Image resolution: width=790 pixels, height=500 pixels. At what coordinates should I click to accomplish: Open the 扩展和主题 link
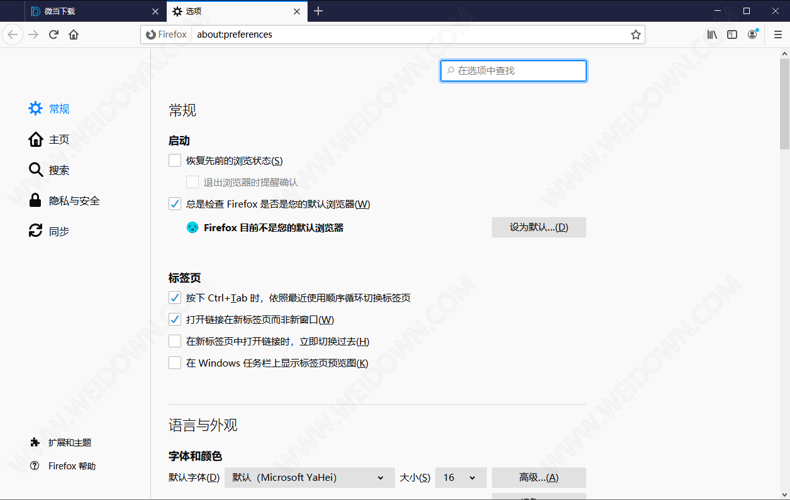tap(70, 443)
